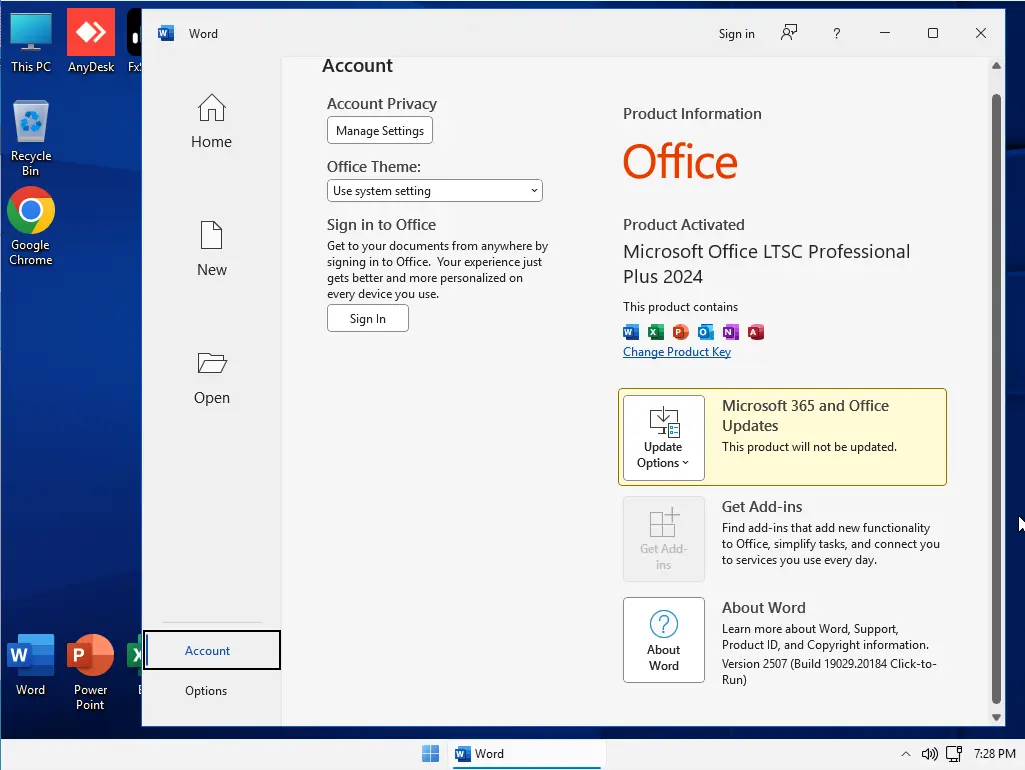Select PowerPoint desktop shortcut icon
Image resolution: width=1025 pixels, height=770 pixels.
pos(90,672)
